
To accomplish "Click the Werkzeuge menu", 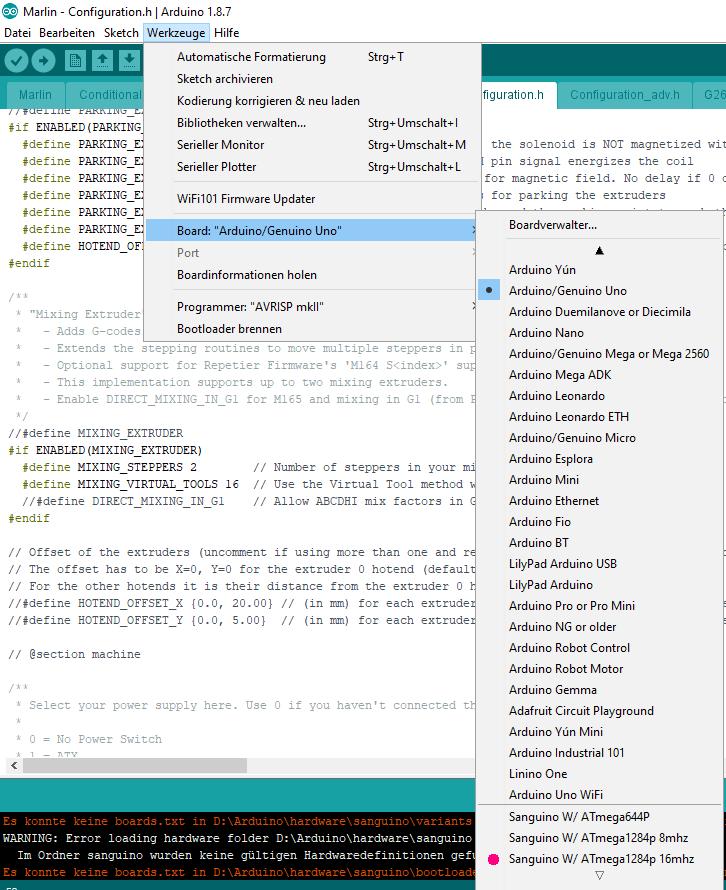I will click(177, 33).
